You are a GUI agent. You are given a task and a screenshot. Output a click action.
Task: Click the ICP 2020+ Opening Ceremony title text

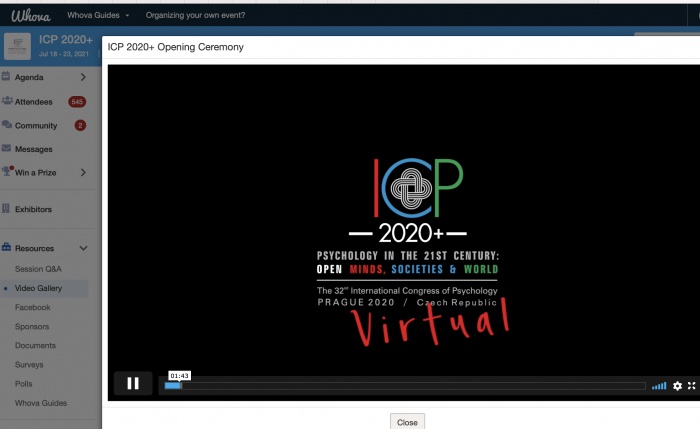(x=175, y=47)
